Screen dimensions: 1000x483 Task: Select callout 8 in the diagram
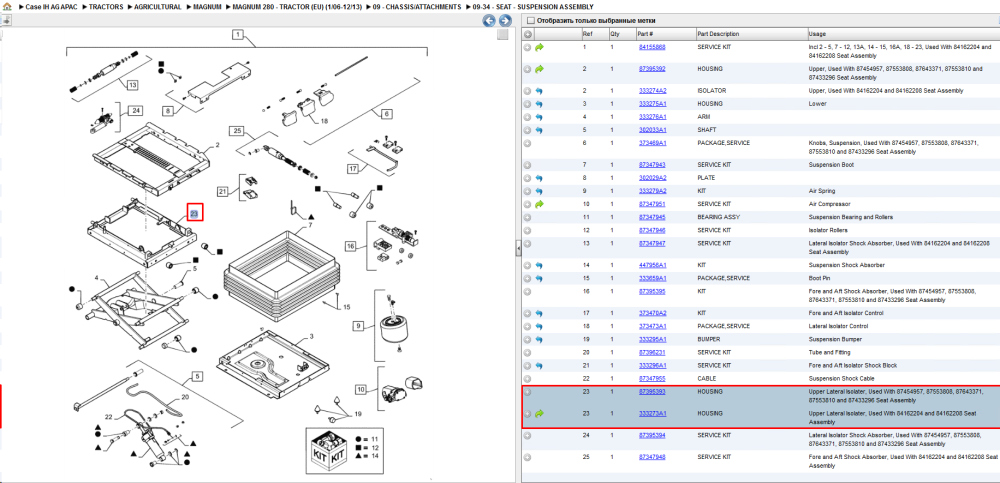[168, 111]
